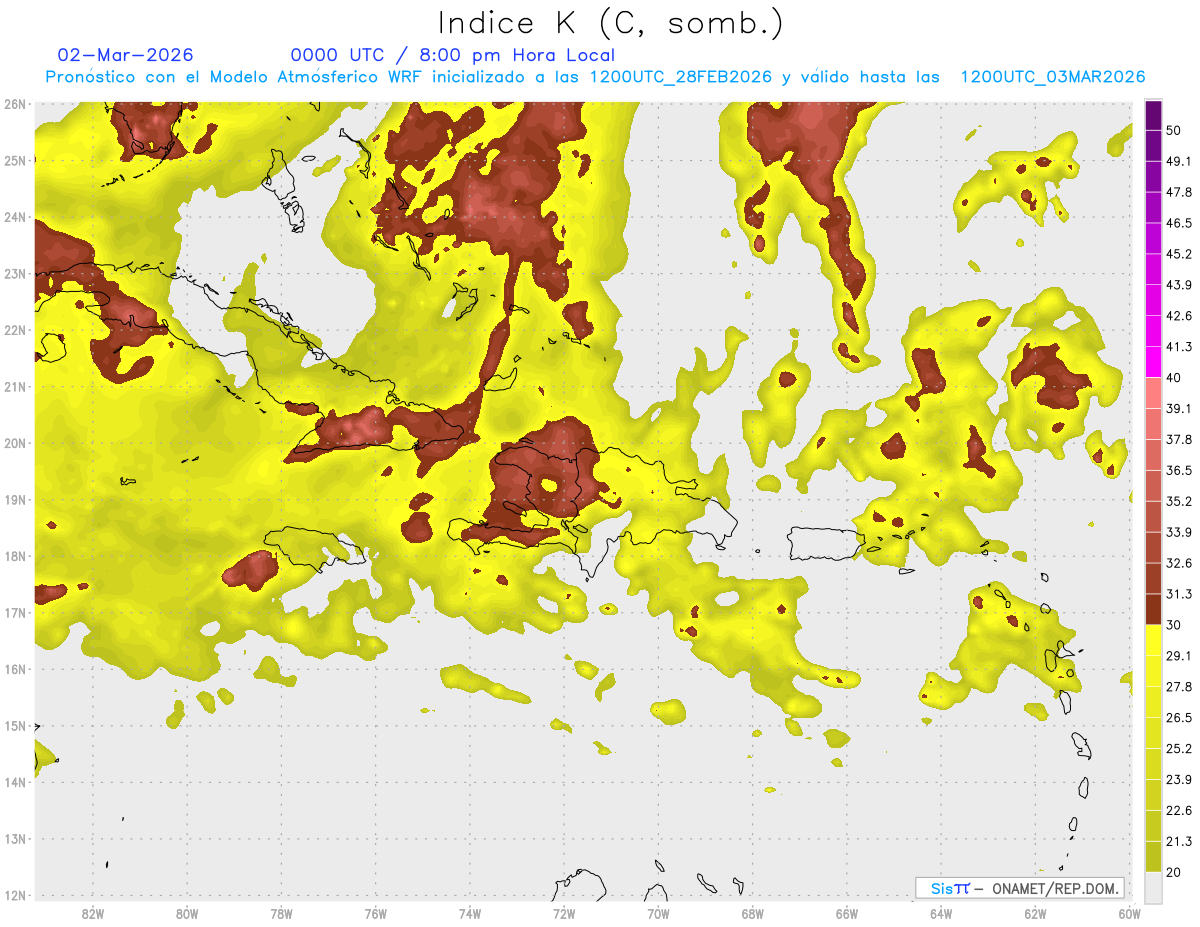Click the latitude label '24N'
The width and height of the screenshot is (1200, 927).
pyautogui.click(x=15, y=217)
